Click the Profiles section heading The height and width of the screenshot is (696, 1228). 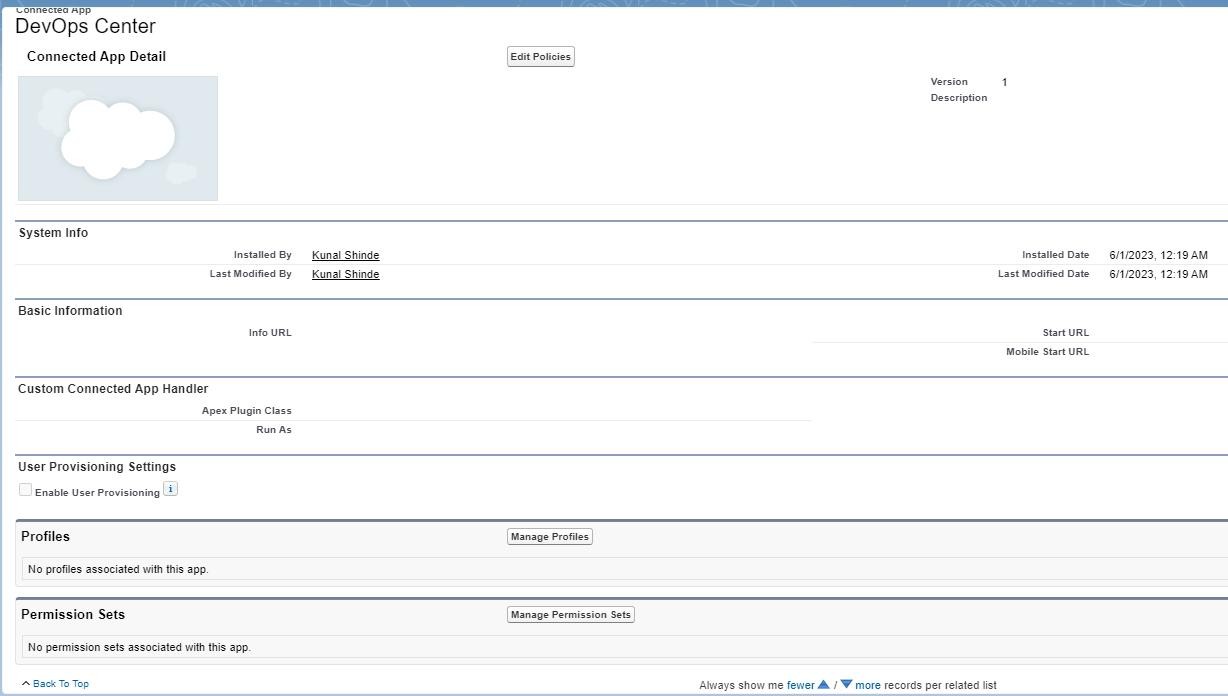pos(45,537)
